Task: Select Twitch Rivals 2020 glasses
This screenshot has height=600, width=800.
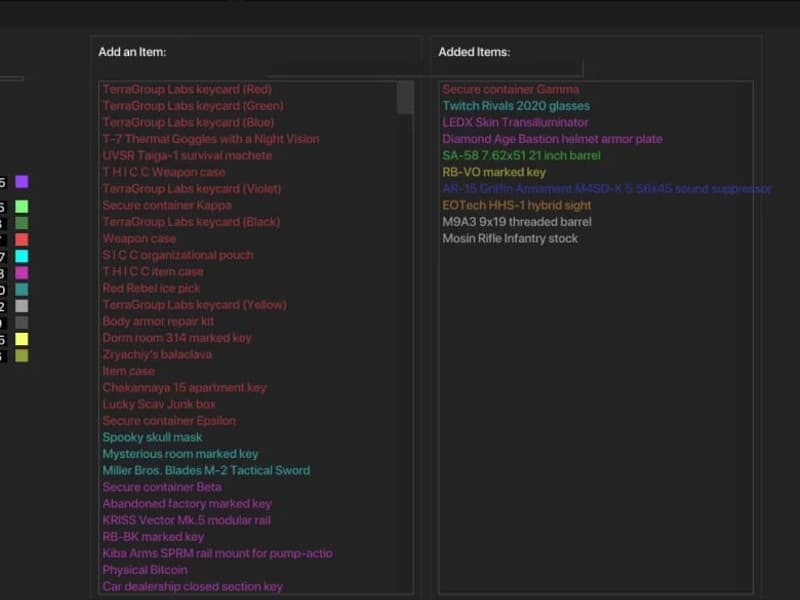Action: point(516,106)
